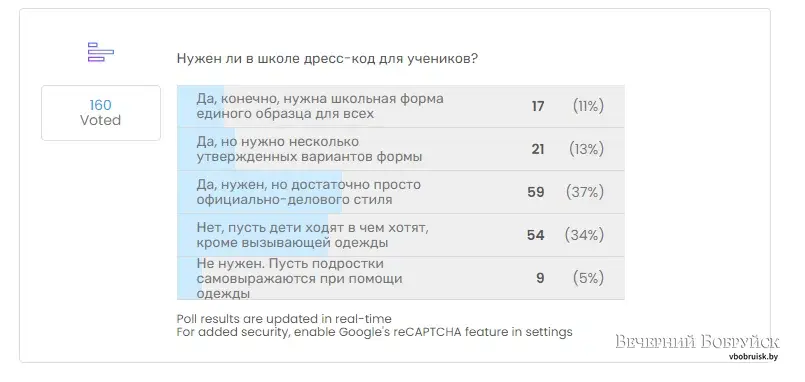Click the 34% percentage label
Screen dimensions: 805x382
pyautogui.click(x=584, y=235)
